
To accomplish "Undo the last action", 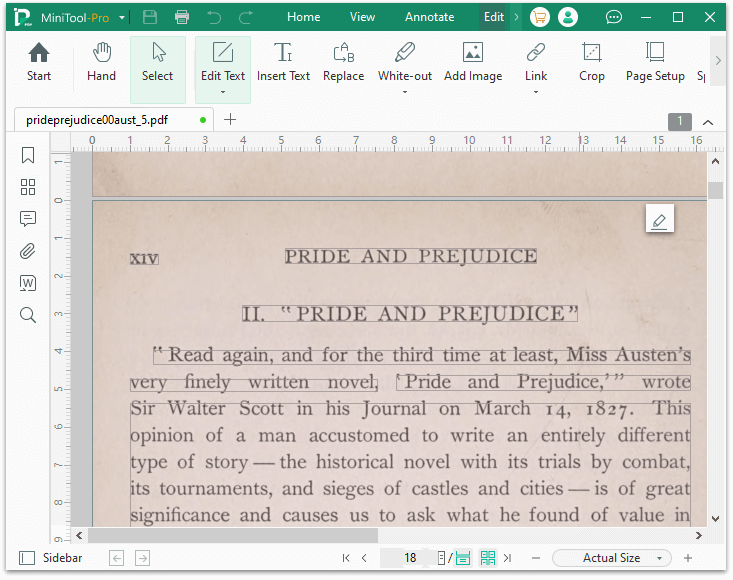I will [214, 17].
